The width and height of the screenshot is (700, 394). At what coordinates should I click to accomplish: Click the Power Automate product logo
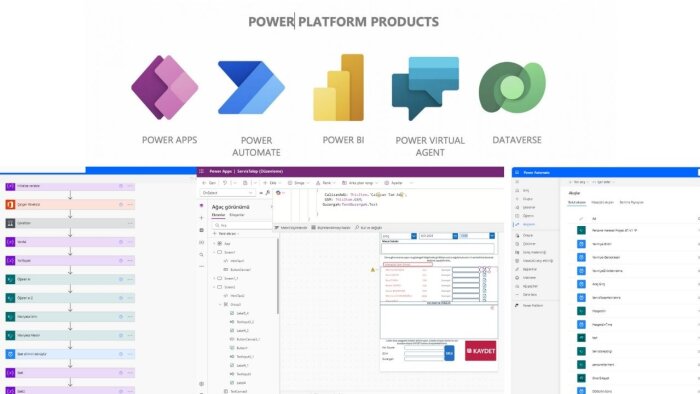(x=251, y=88)
